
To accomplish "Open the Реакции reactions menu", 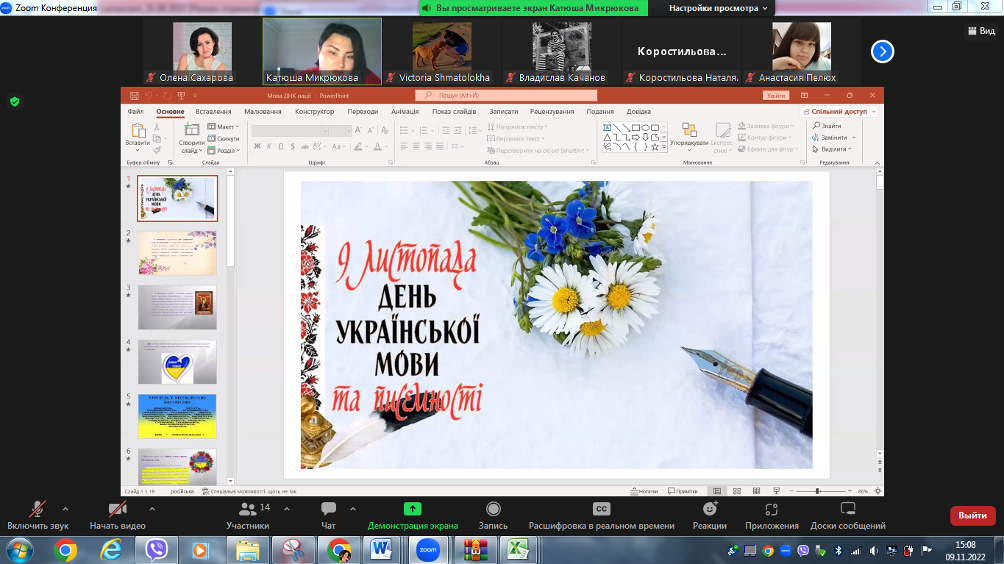I will 709,510.
